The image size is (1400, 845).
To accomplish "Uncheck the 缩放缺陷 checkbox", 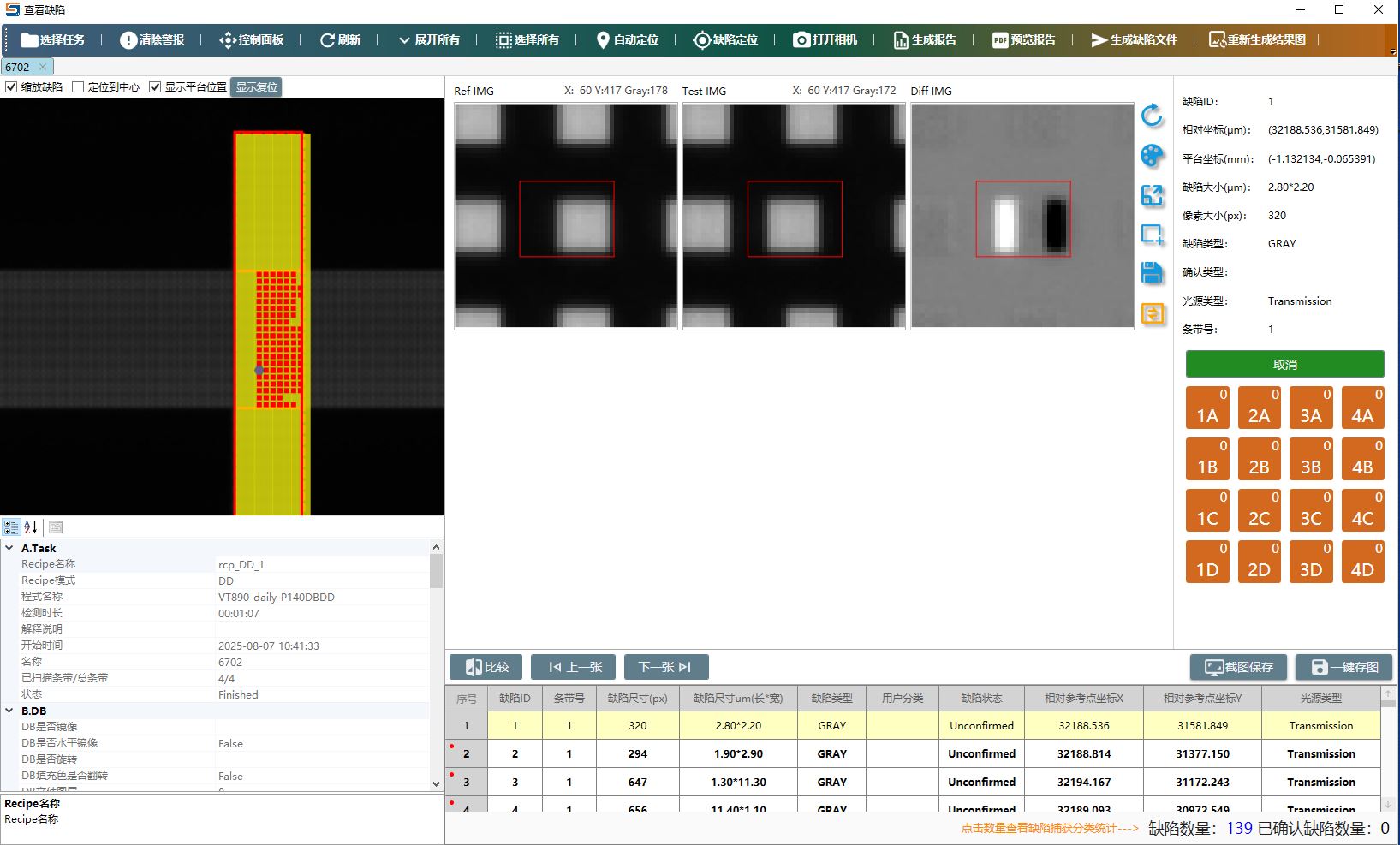I will (x=11, y=87).
